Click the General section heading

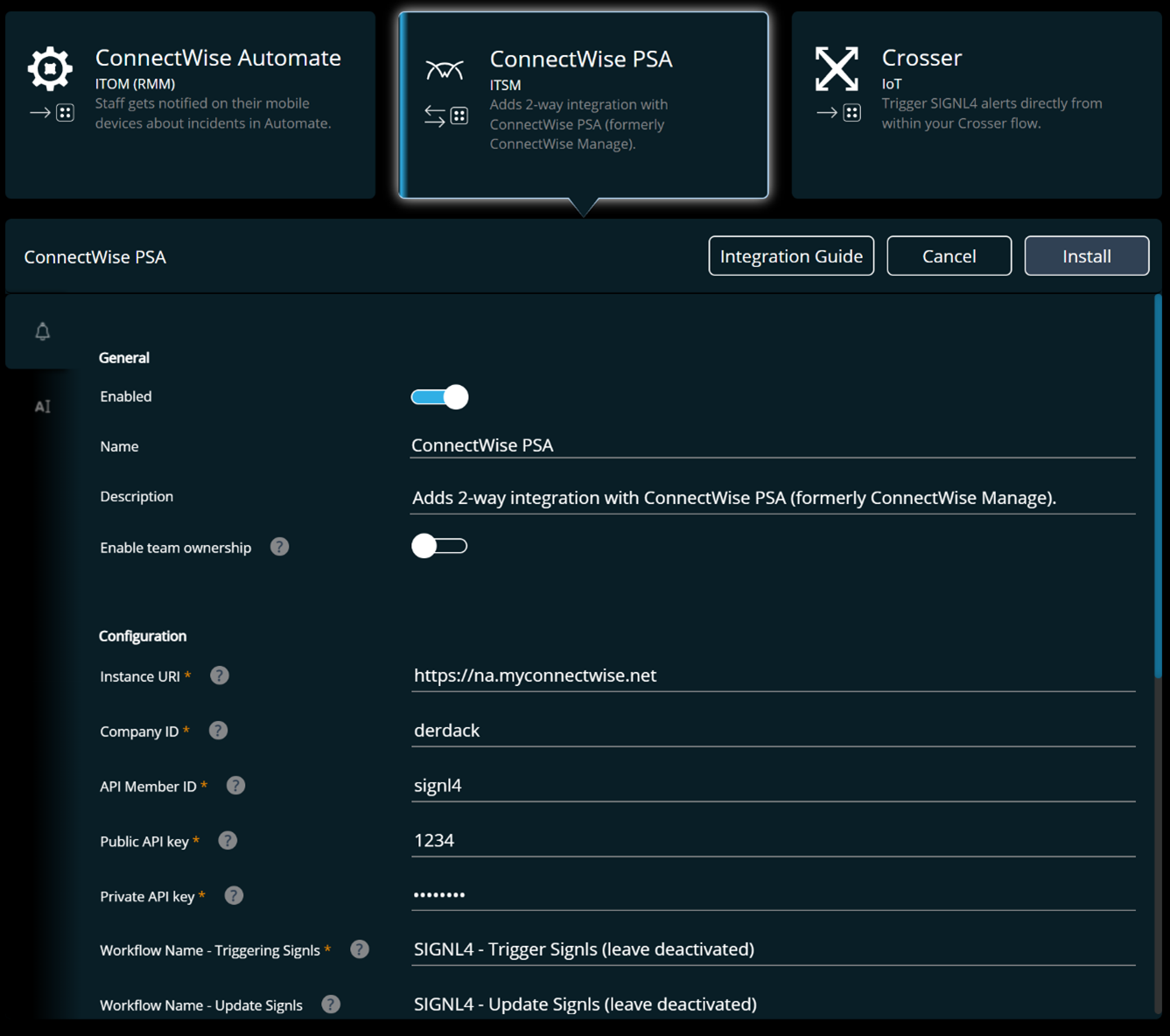coord(124,358)
